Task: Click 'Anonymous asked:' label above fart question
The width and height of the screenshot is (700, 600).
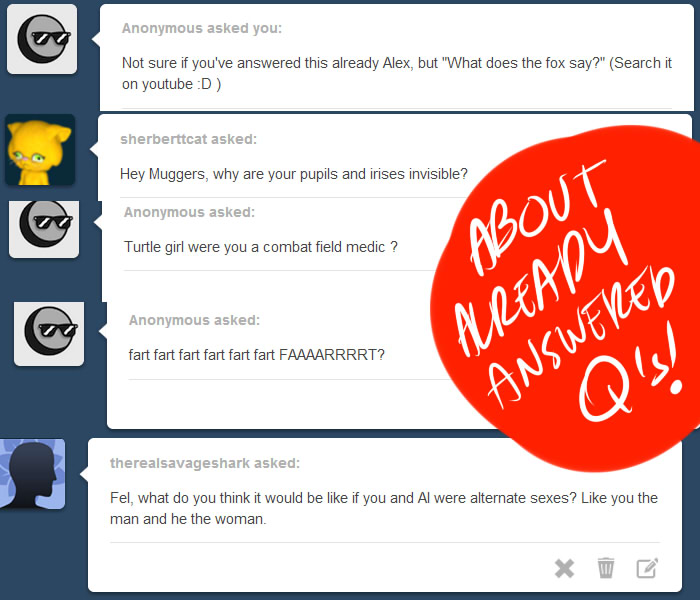Action: [194, 320]
